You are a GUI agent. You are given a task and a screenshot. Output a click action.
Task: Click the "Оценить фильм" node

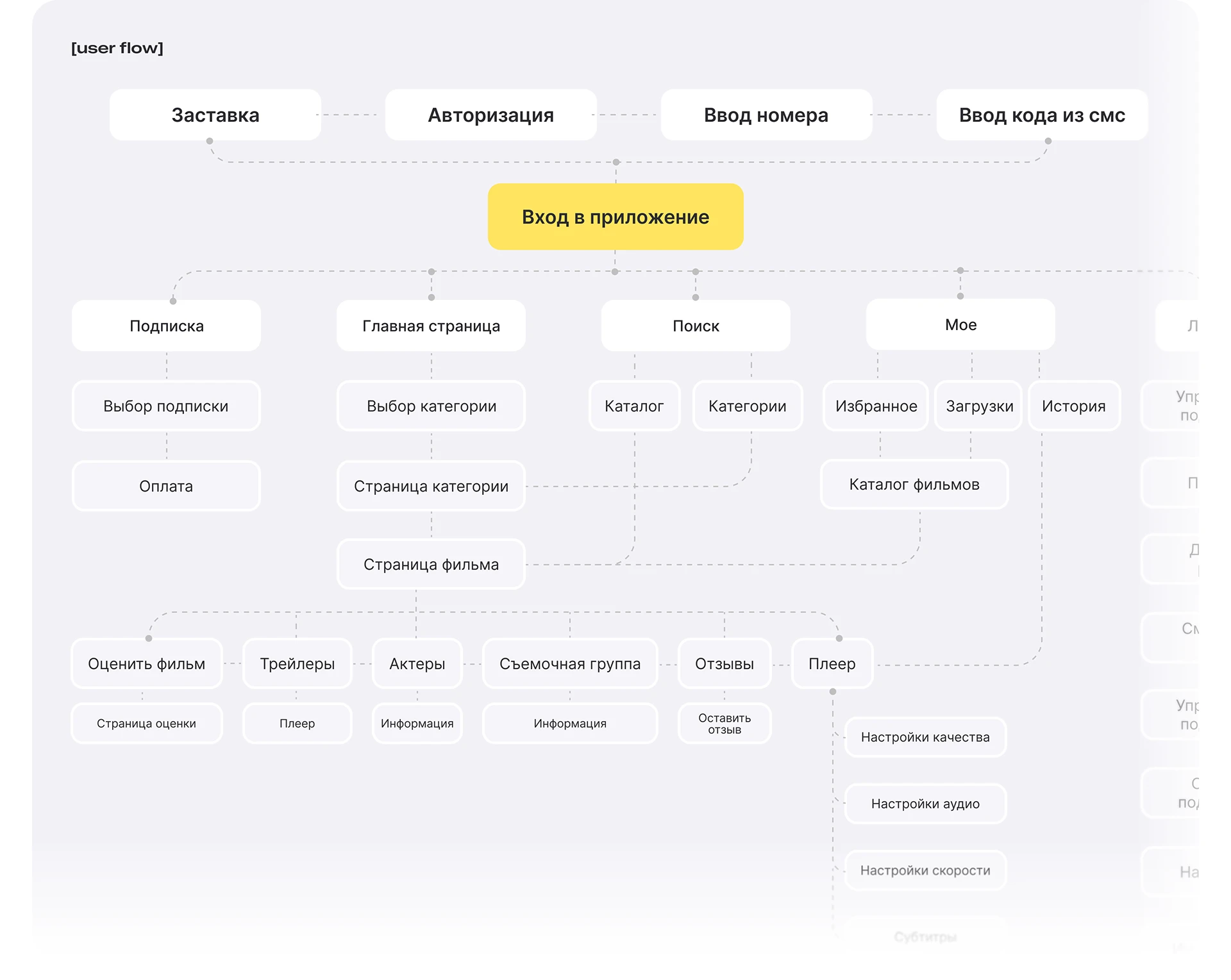click(147, 664)
